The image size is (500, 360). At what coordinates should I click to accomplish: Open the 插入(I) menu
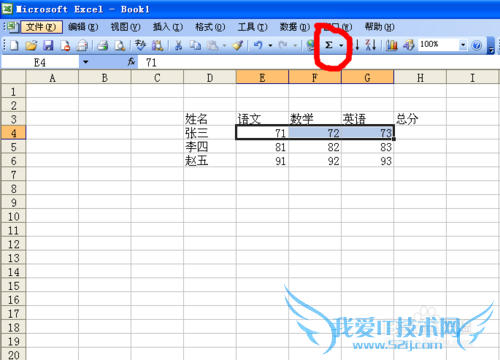click(x=168, y=27)
